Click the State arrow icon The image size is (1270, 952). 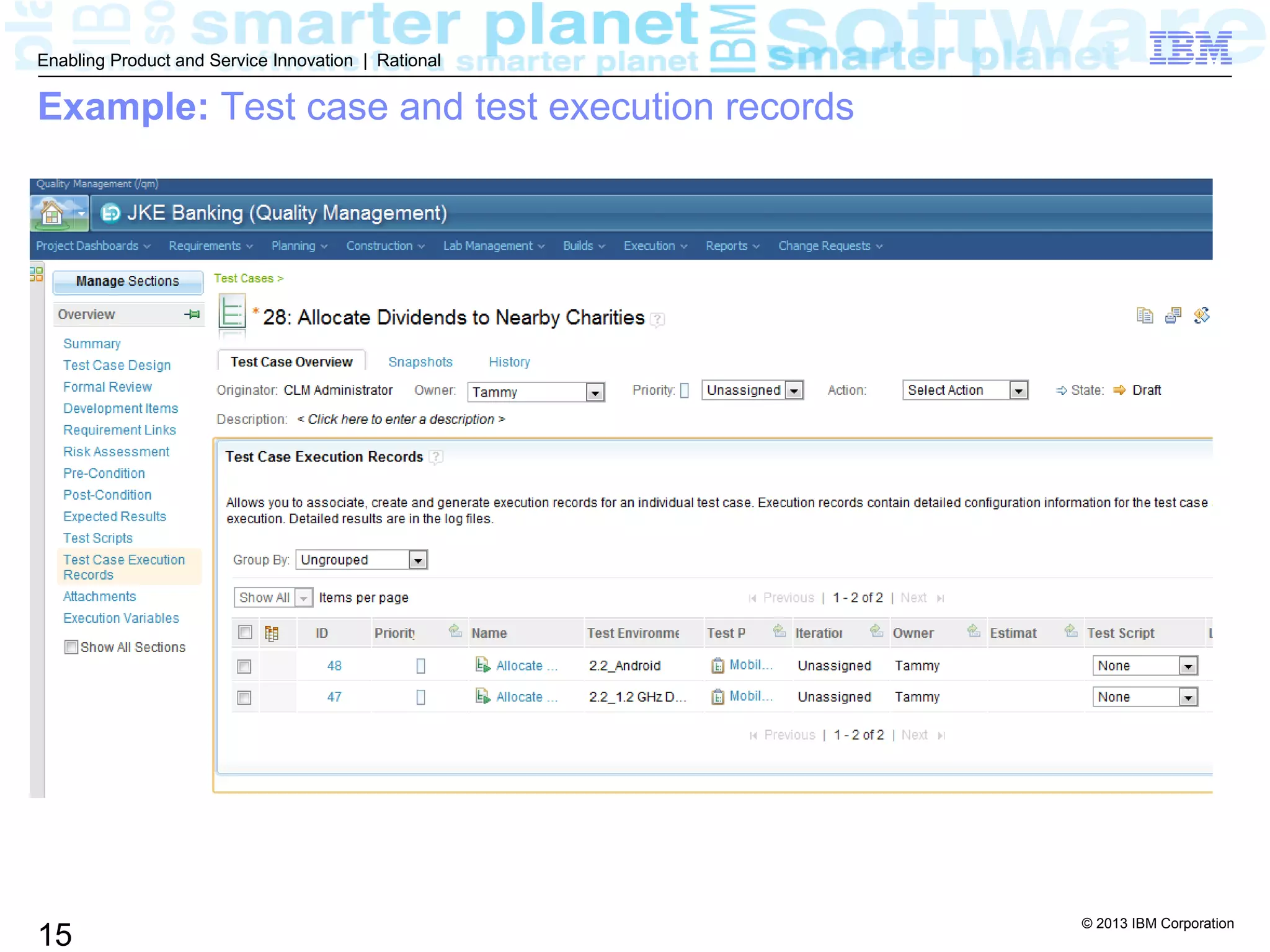pos(1119,390)
